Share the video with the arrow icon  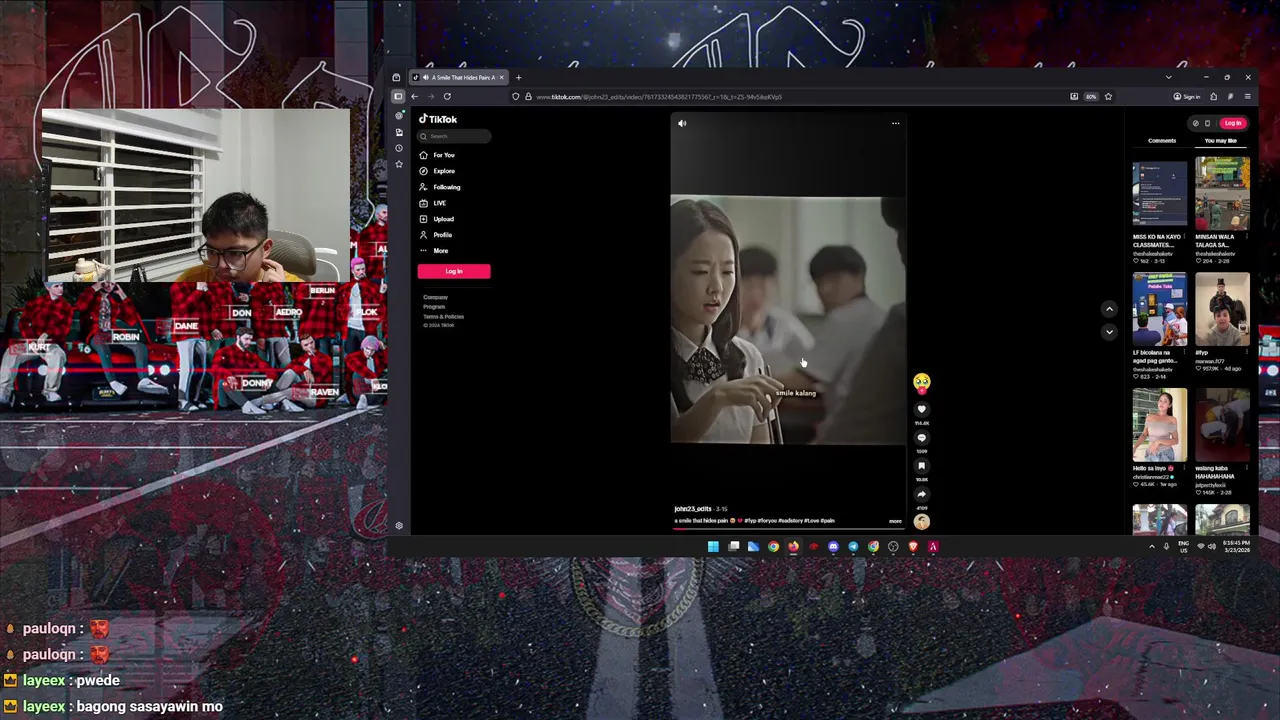coord(921,494)
